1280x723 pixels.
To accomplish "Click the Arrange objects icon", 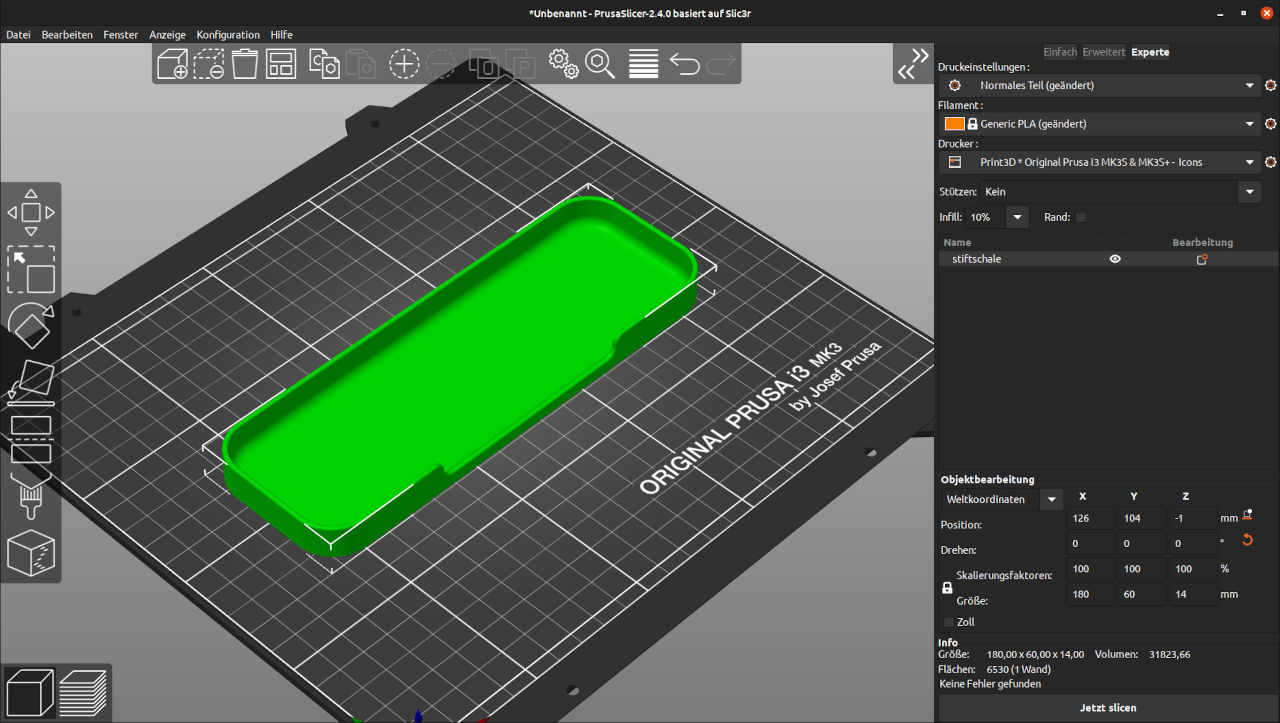I will 281,64.
